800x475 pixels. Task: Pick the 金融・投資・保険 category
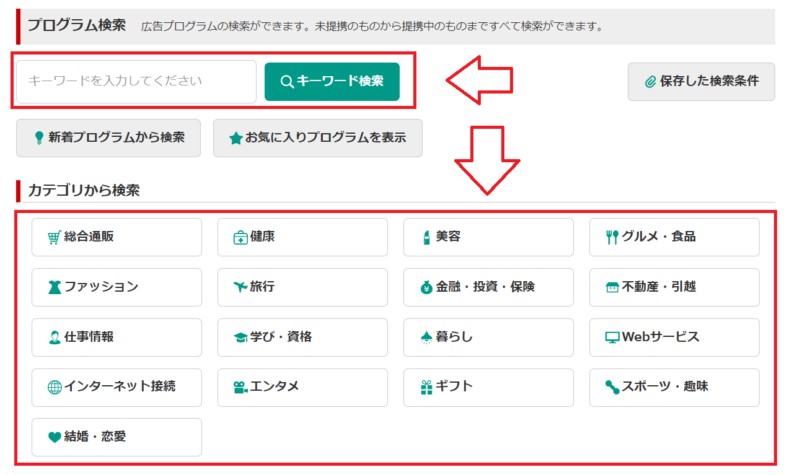(x=488, y=287)
